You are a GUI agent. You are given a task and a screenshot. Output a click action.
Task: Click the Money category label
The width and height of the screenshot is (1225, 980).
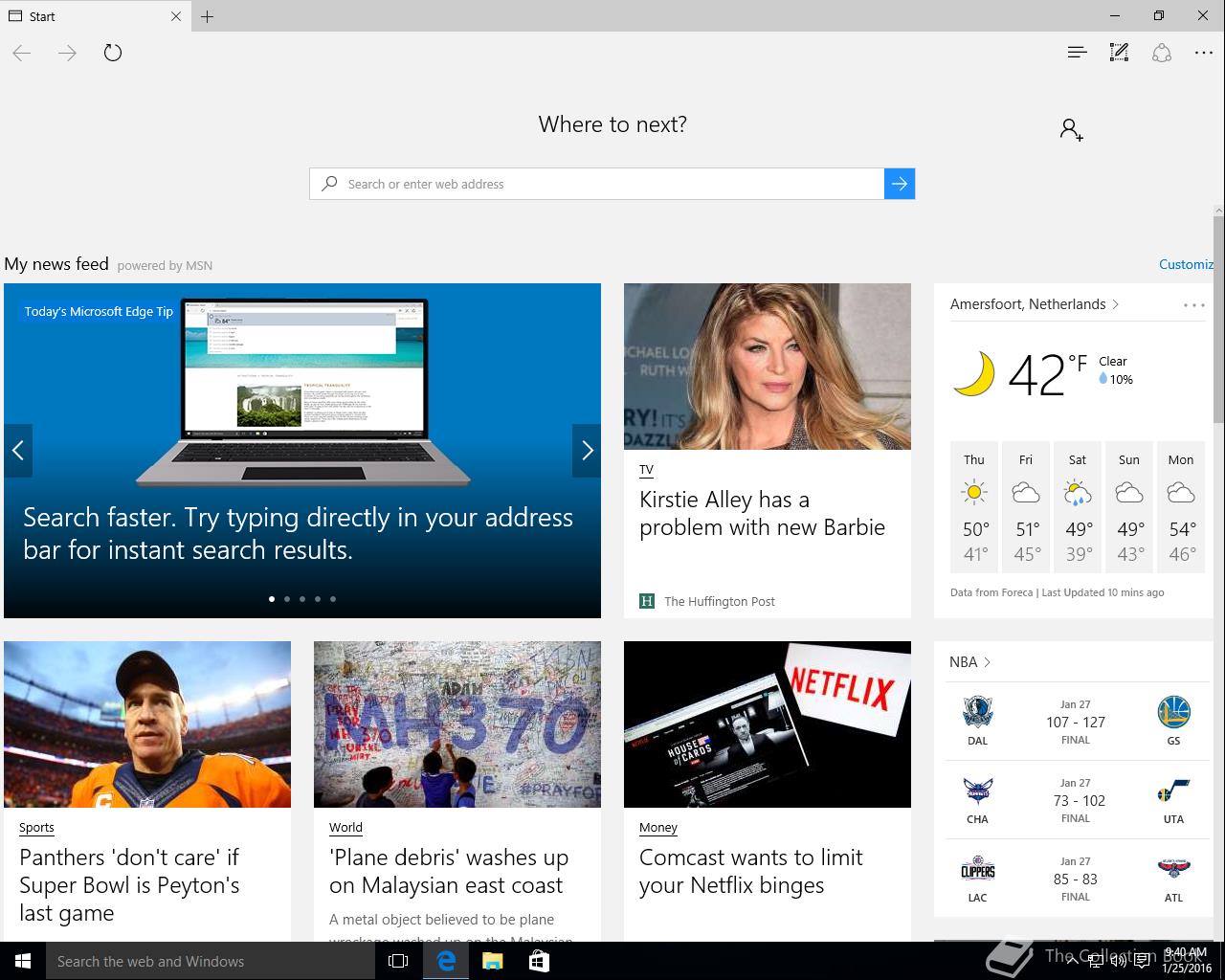pyautogui.click(x=657, y=828)
